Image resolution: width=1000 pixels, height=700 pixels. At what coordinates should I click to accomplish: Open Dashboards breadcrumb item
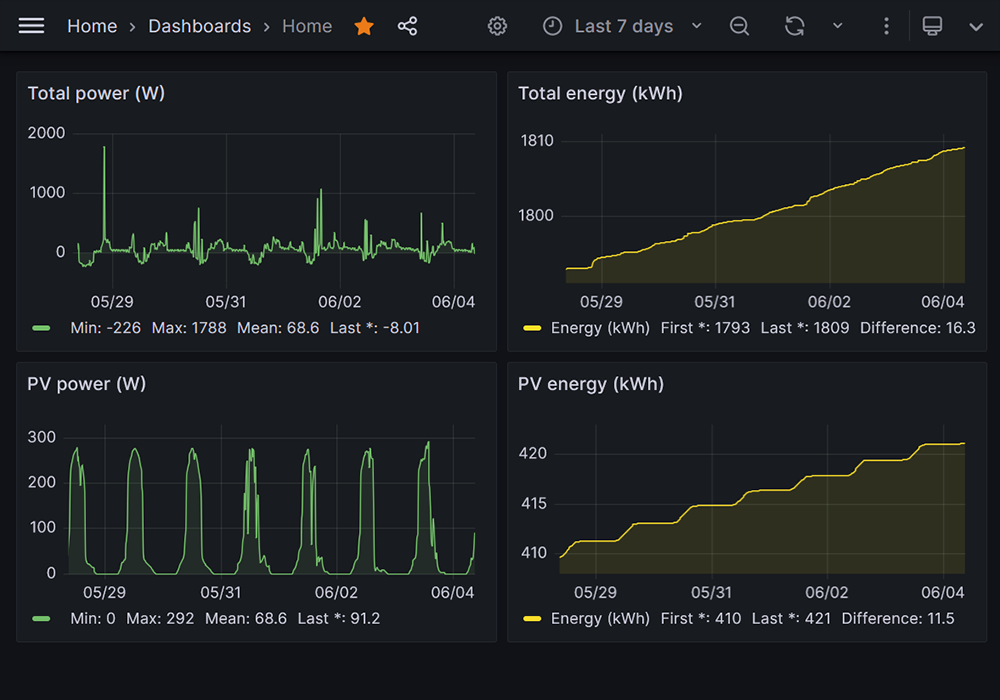199,27
